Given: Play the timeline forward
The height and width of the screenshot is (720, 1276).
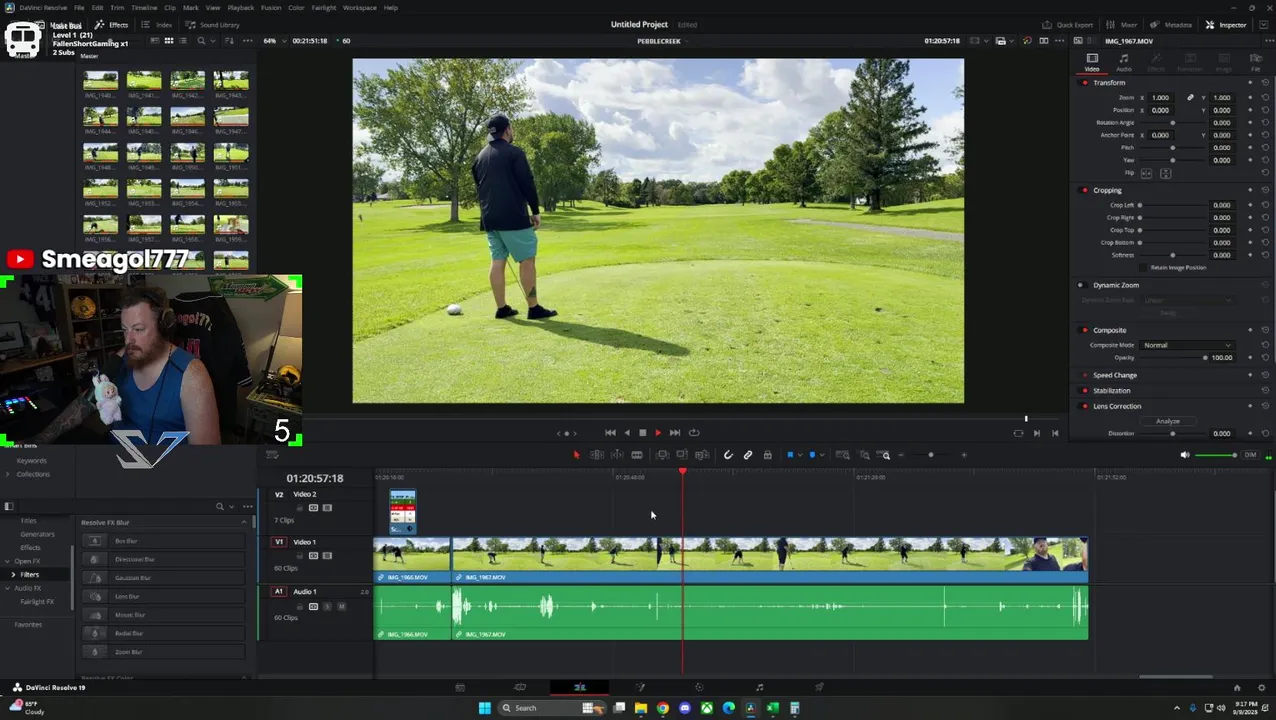Looking at the screenshot, I should pos(658,433).
